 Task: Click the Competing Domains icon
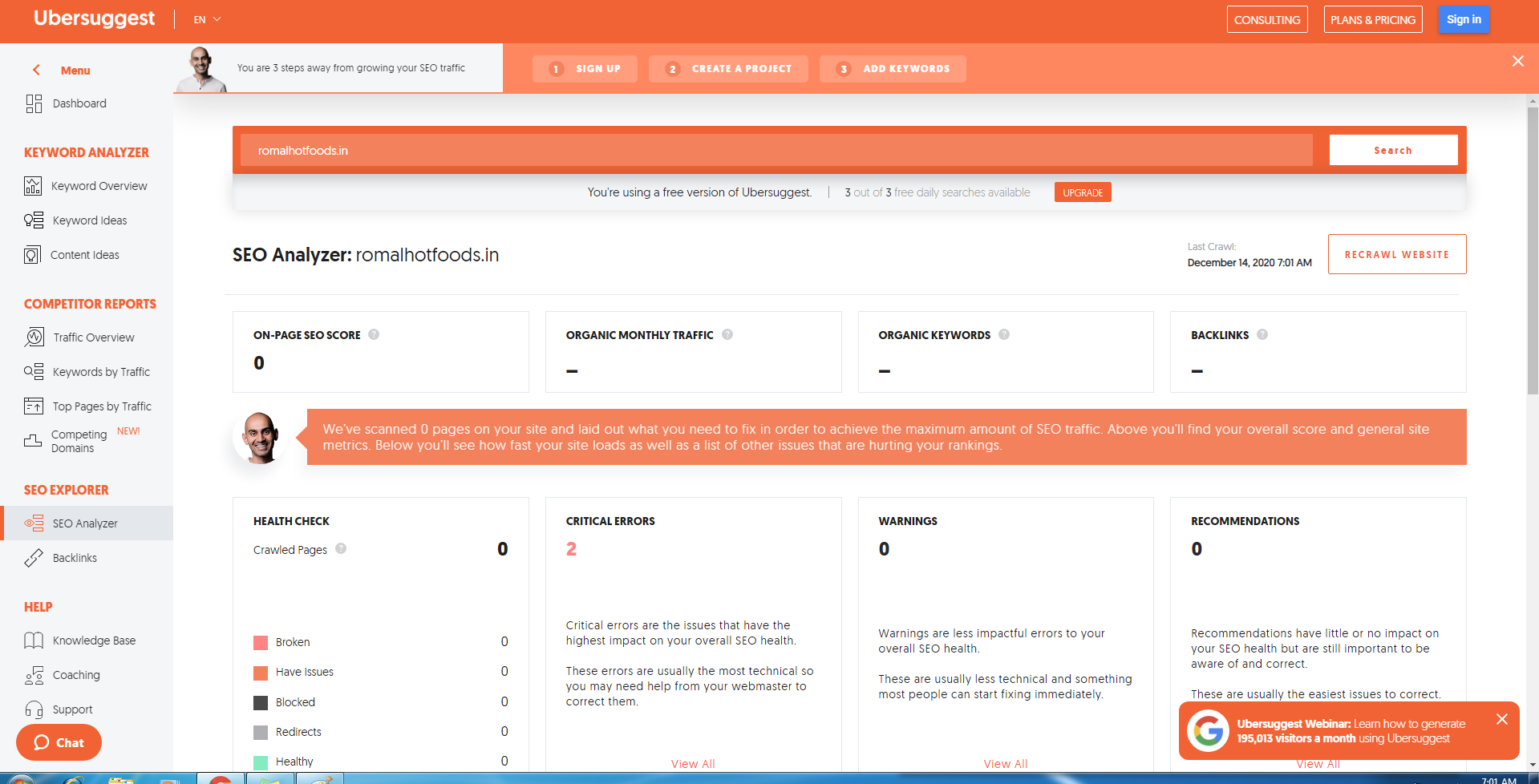coord(33,441)
